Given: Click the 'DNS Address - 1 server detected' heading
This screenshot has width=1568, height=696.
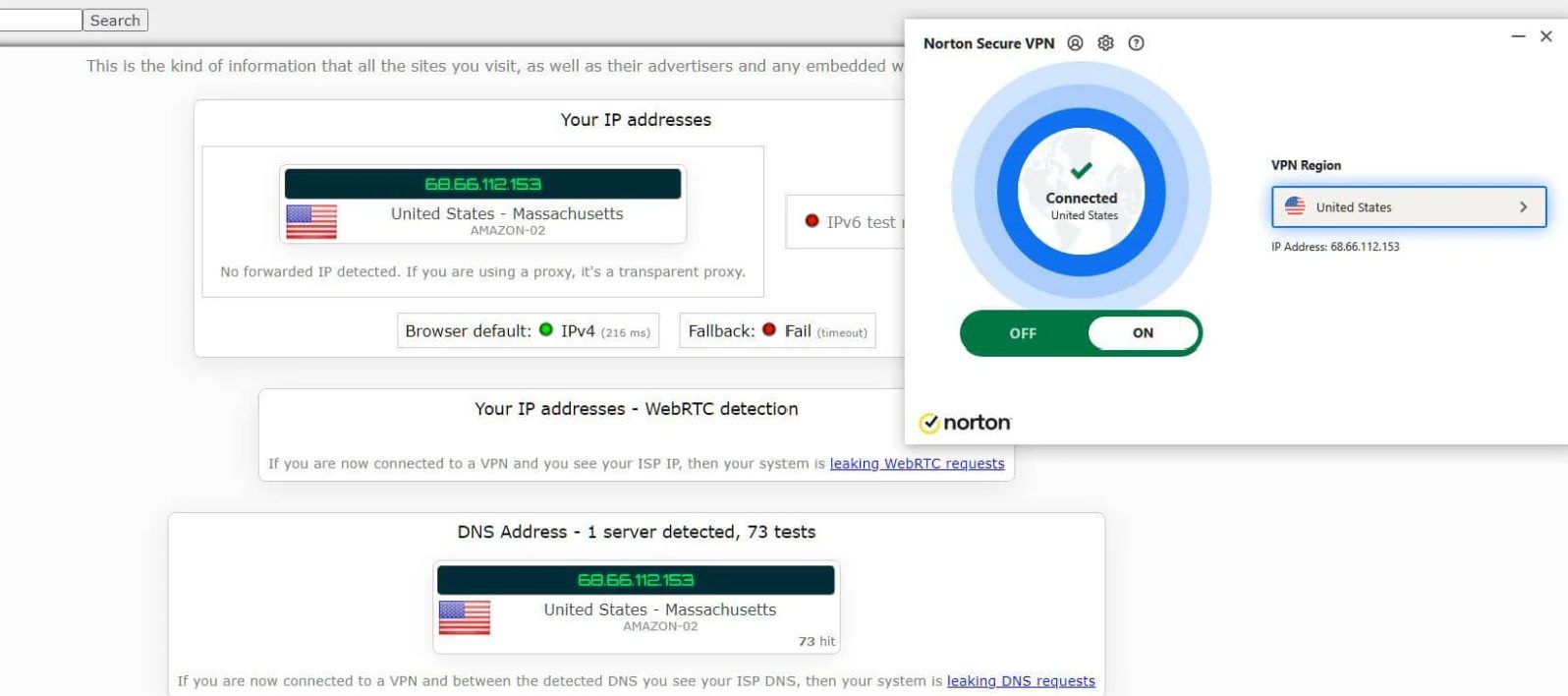Looking at the screenshot, I should [x=637, y=532].
